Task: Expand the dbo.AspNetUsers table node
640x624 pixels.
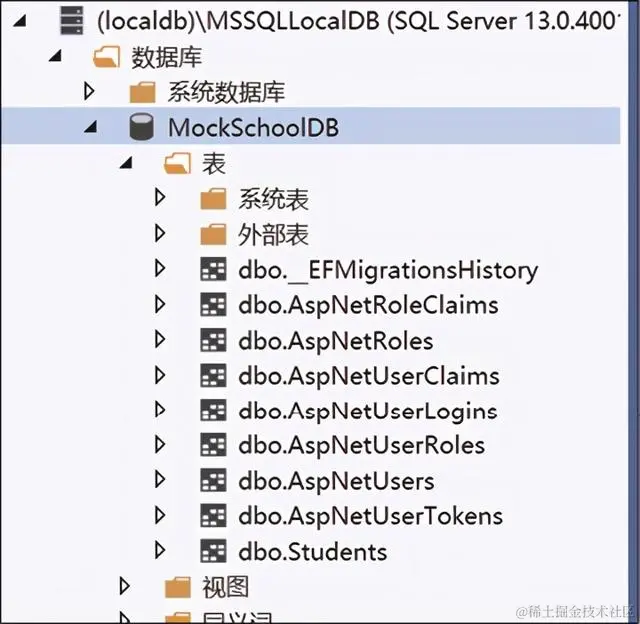Action: 160,480
